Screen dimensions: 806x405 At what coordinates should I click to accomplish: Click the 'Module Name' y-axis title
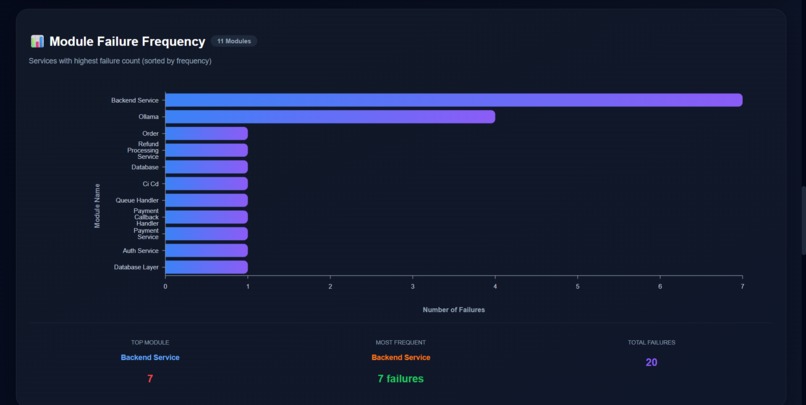pos(97,206)
